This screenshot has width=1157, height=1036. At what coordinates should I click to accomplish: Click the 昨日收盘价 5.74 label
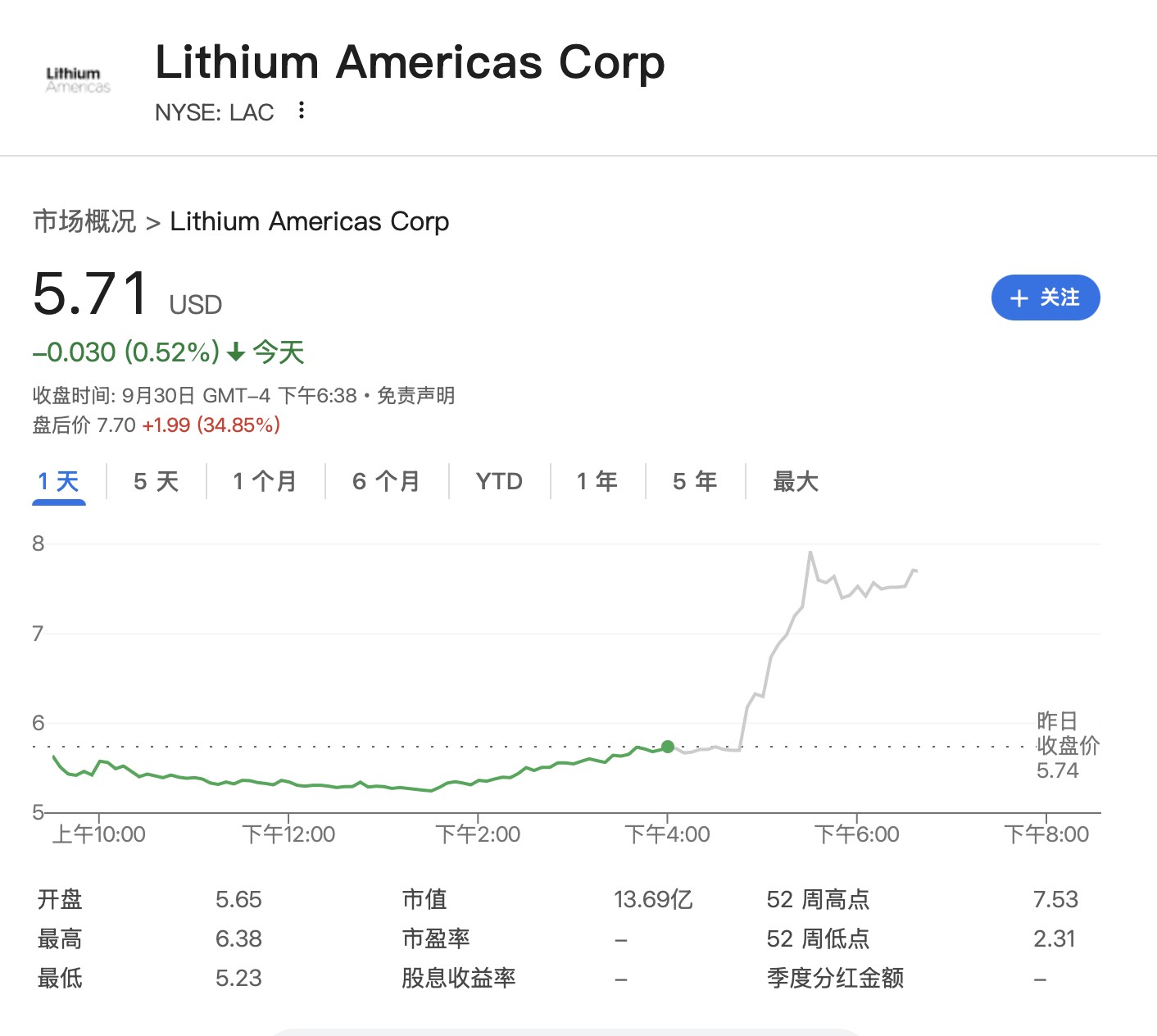[x=1067, y=746]
